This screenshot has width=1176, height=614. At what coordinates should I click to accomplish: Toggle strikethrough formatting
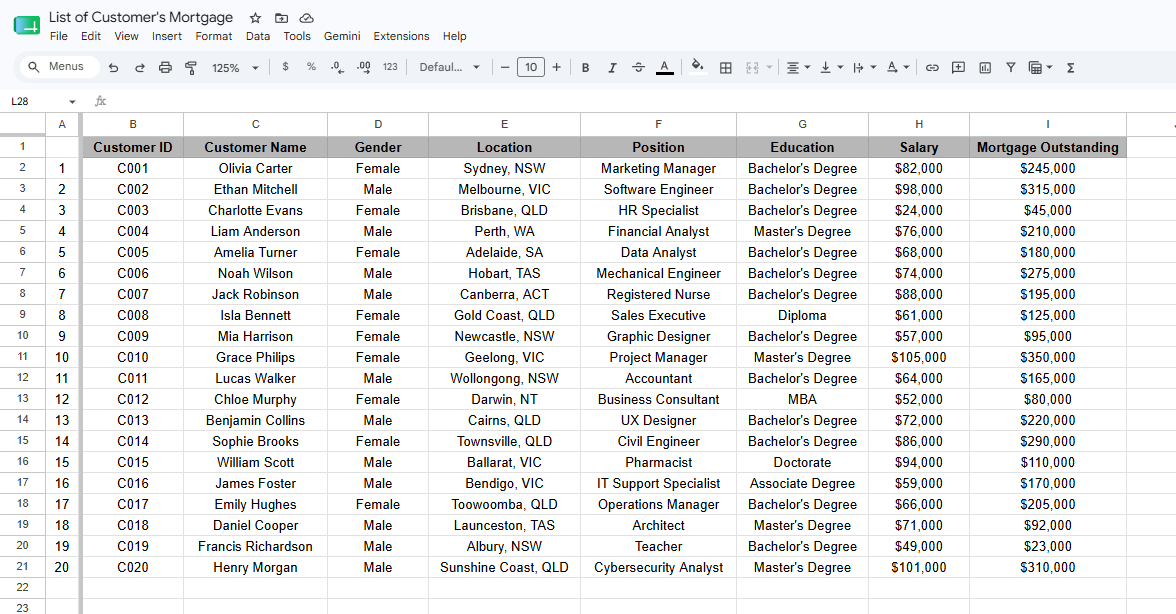[638, 67]
